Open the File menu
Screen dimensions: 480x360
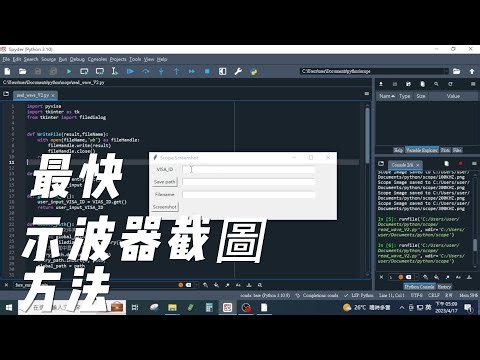6,59
